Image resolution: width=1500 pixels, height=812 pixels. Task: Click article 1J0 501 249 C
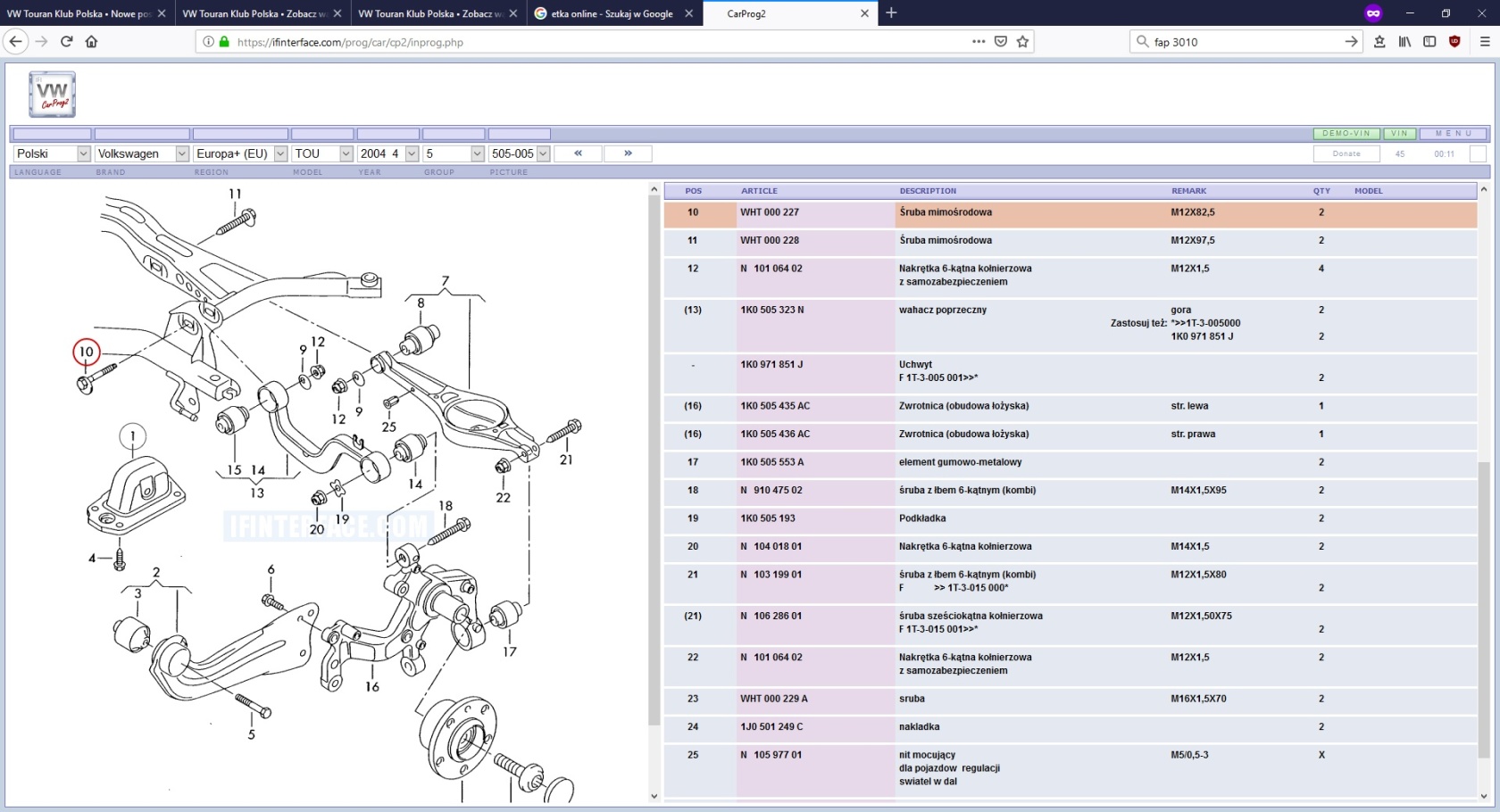[x=771, y=727]
